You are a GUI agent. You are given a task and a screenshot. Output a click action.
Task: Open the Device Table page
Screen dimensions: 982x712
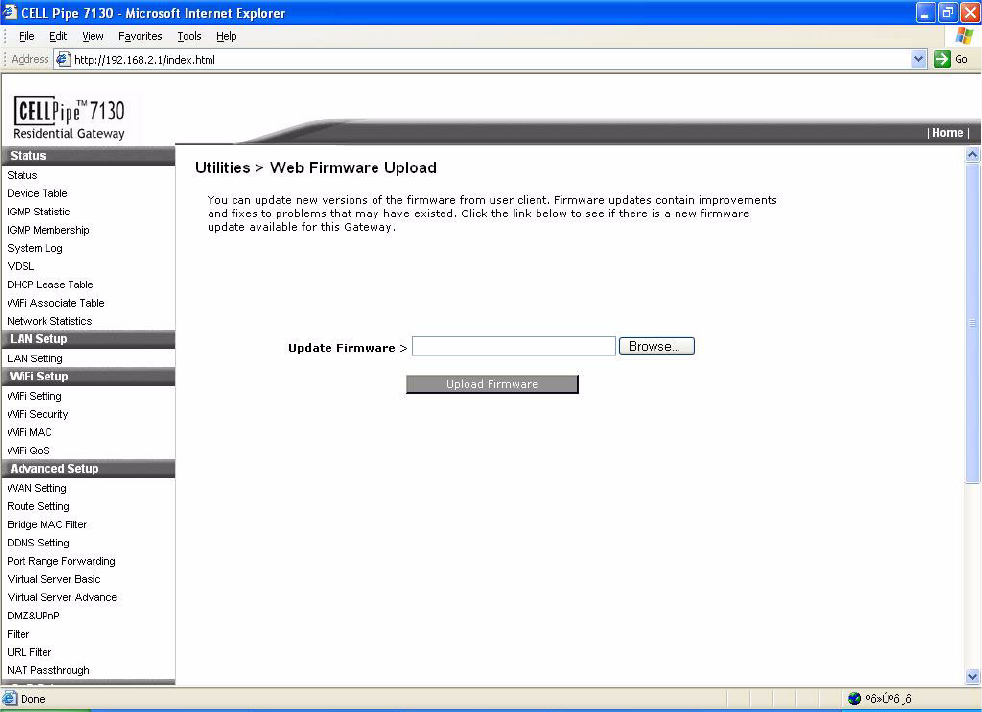point(37,193)
